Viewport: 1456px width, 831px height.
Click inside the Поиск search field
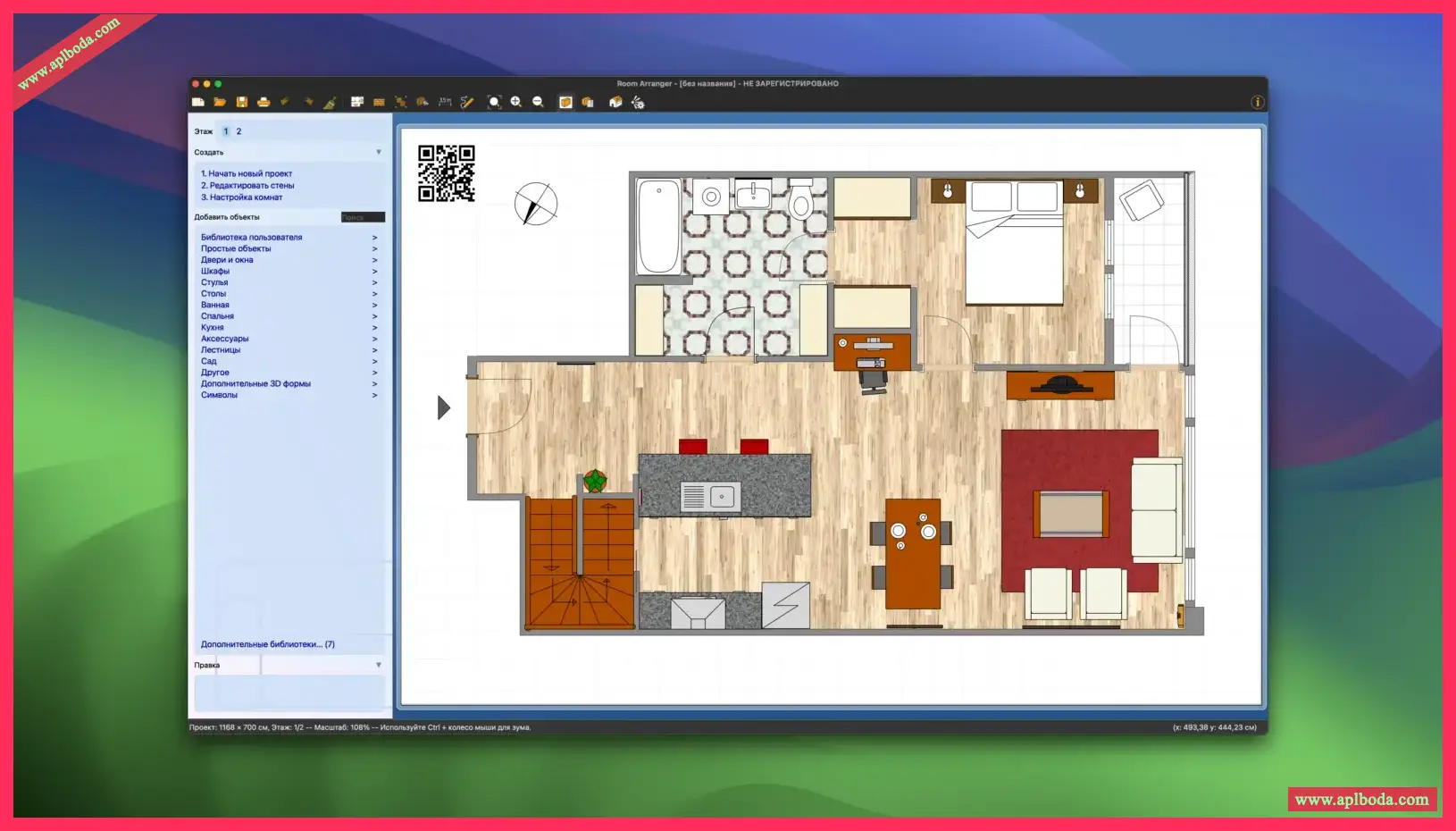pyautogui.click(x=362, y=217)
